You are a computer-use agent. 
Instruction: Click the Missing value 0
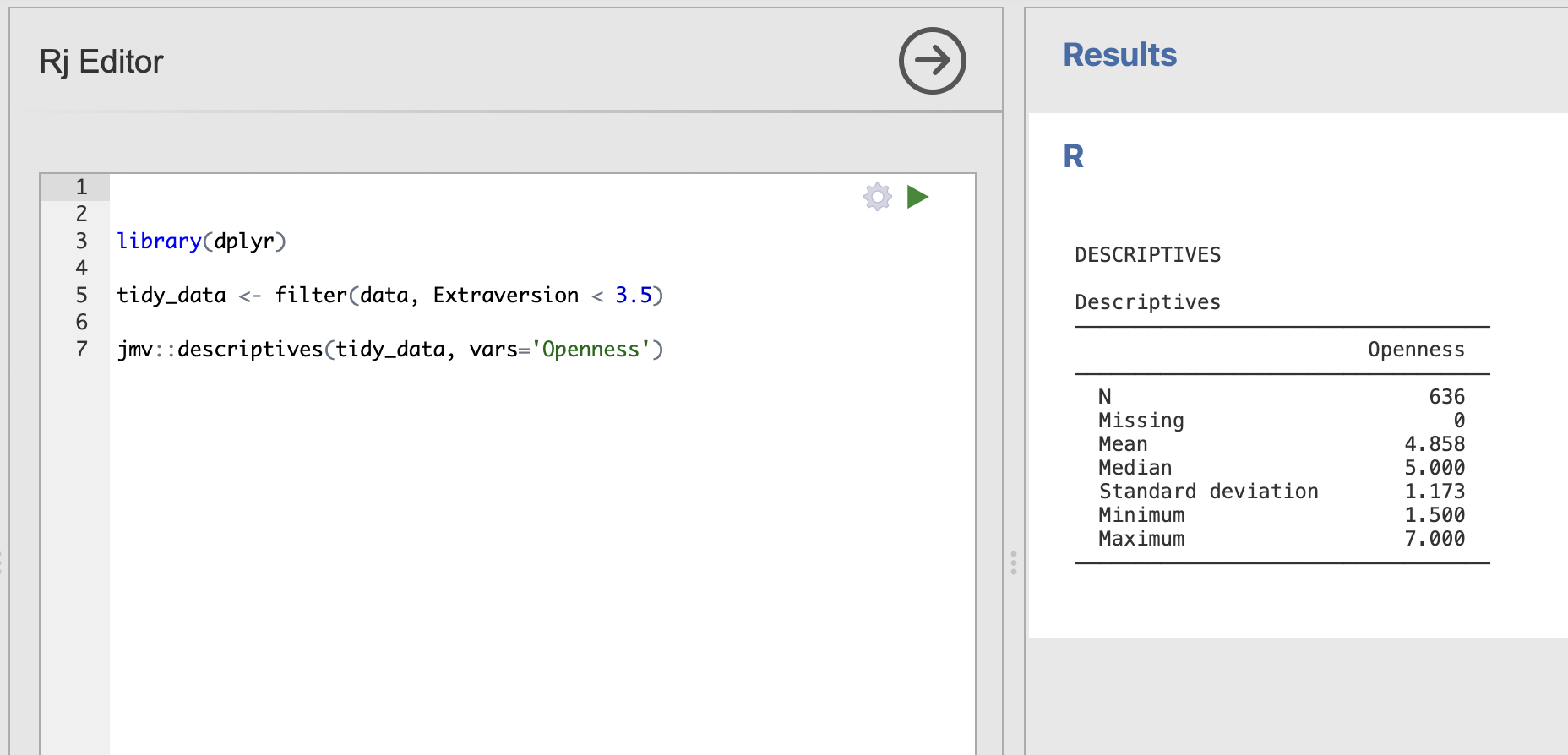pyautogui.click(x=1459, y=421)
